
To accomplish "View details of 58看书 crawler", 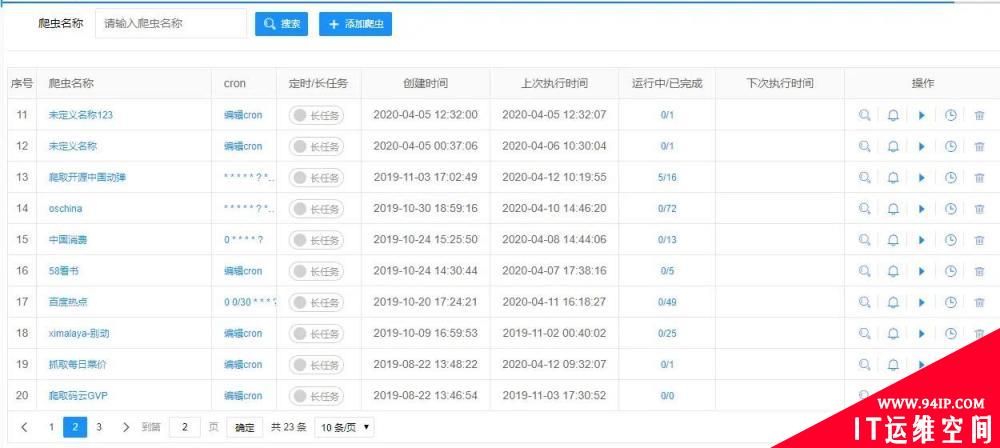I will tap(864, 271).
